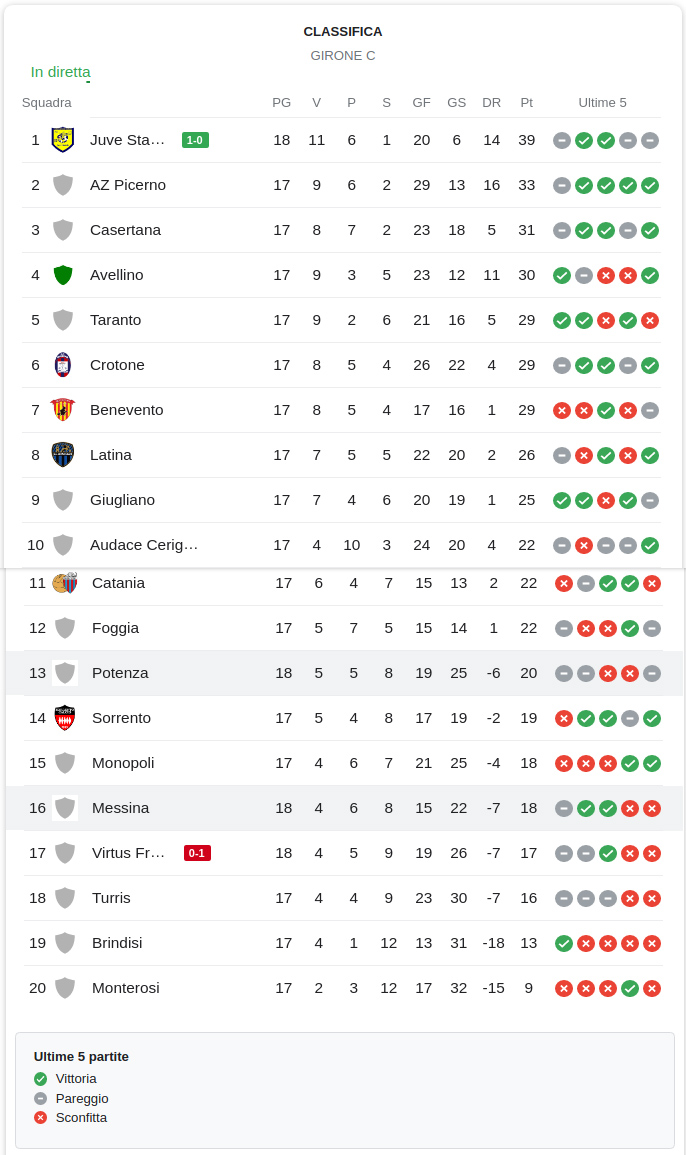Click the red 0-1 live score badge
This screenshot has width=686, height=1155.
pos(197,853)
